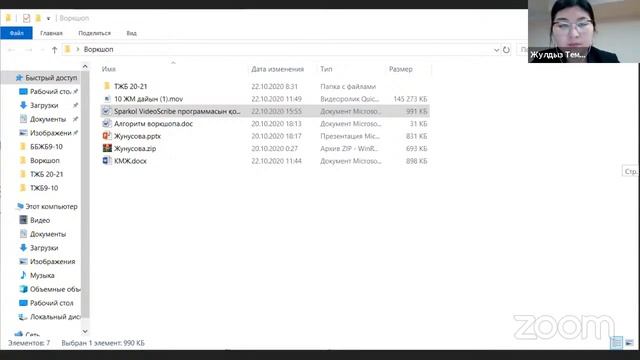Image resolution: width=640 pixels, height=360 pixels.
Task: Select the ТЖБ 20-21 folder icon in file list
Action: pyautogui.click(x=107, y=86)
